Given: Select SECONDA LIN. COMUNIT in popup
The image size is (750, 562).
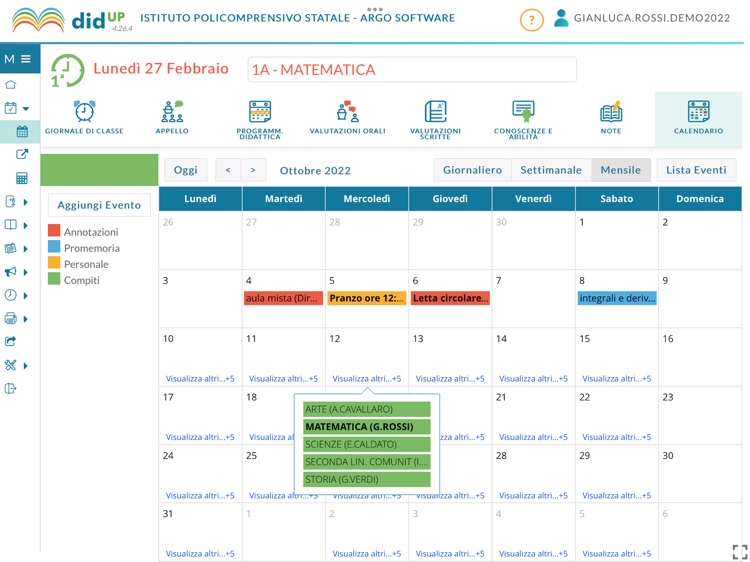Looking at the screenshot, I should pos(367,462).
